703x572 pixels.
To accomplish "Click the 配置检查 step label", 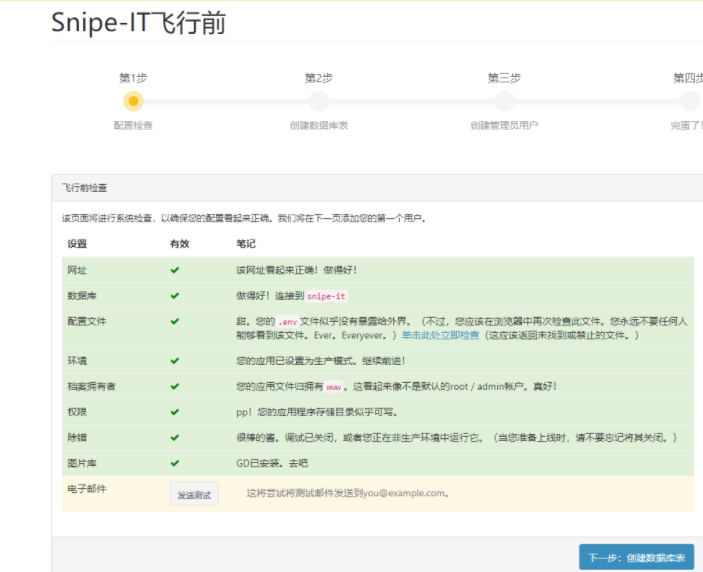I will pyautogui.click(x=133, y=126).
